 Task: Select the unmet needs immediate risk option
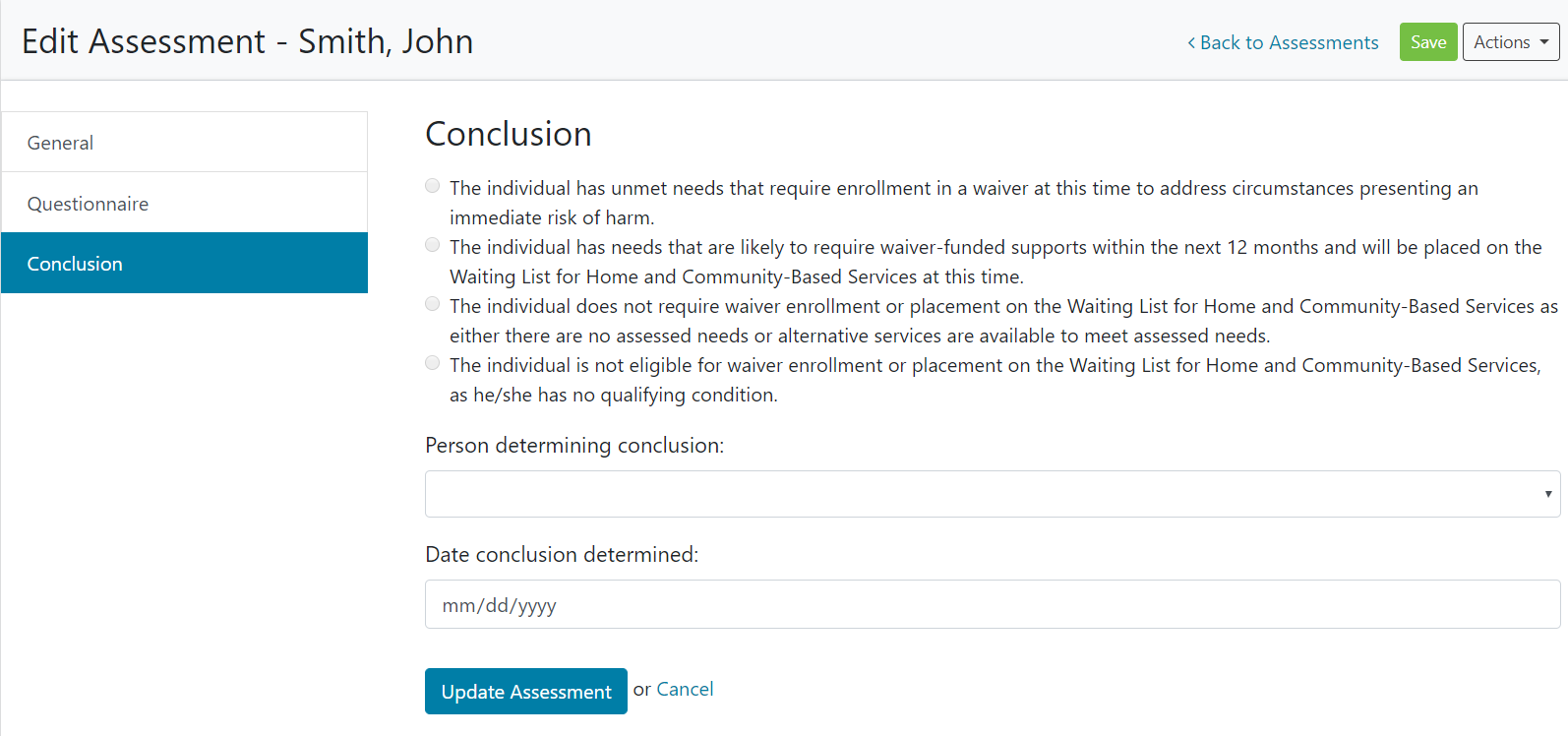point(433,186)
